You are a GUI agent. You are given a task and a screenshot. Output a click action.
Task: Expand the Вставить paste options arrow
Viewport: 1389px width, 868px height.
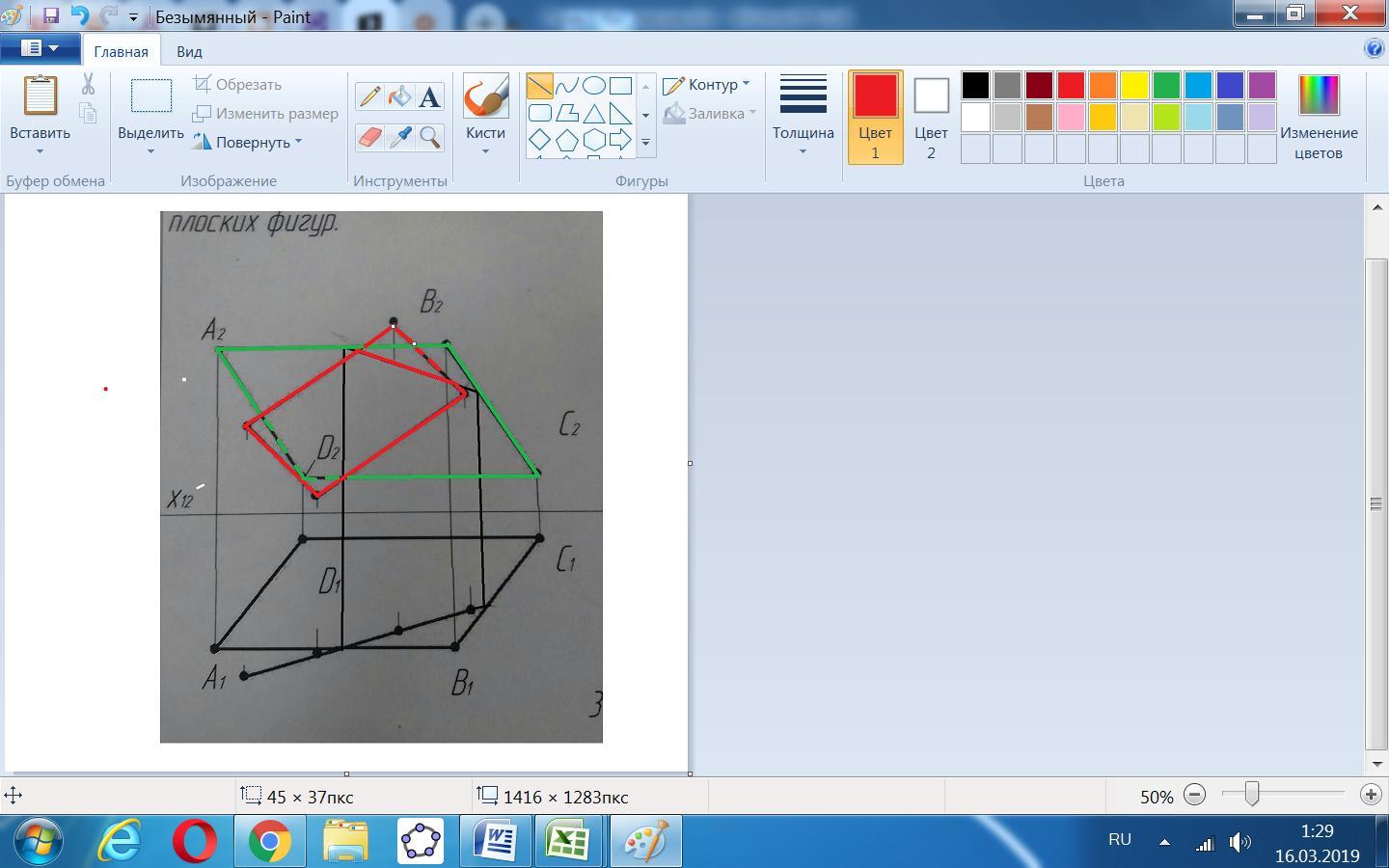[x=40, y=151]
